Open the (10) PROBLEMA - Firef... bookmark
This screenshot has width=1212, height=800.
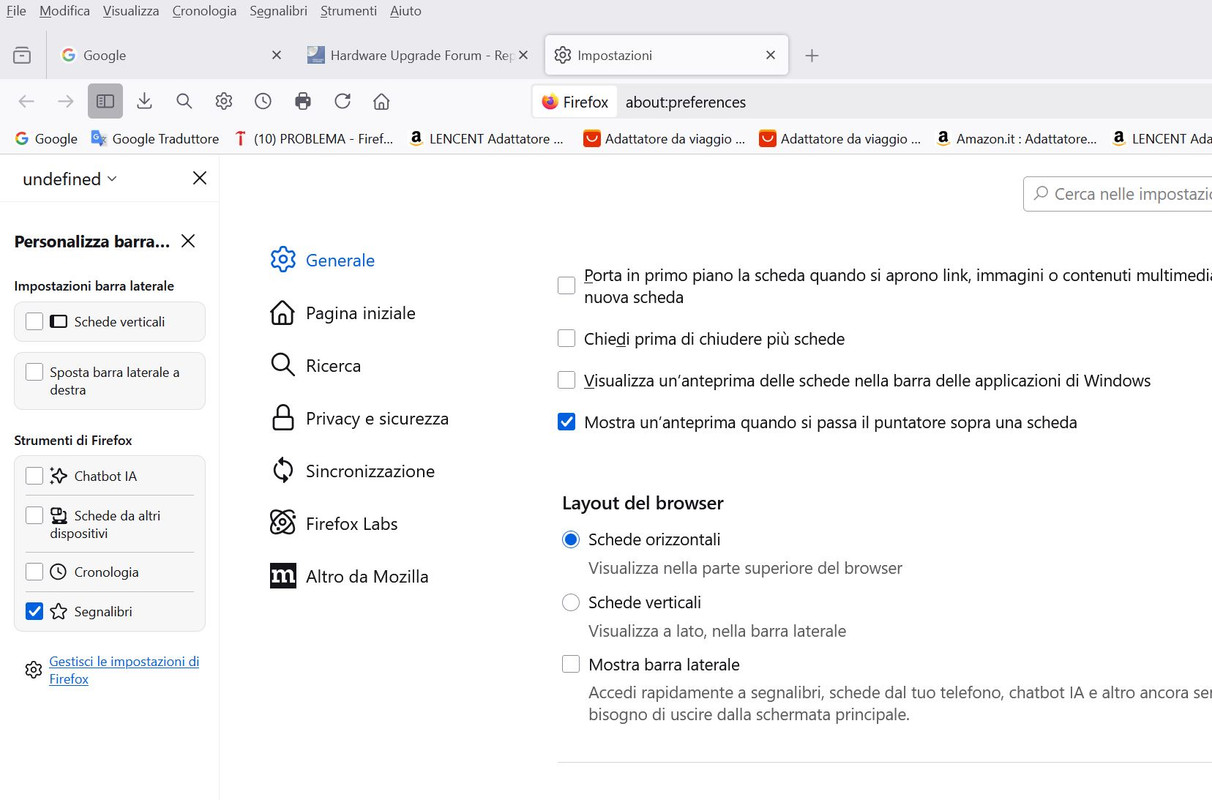314,139
